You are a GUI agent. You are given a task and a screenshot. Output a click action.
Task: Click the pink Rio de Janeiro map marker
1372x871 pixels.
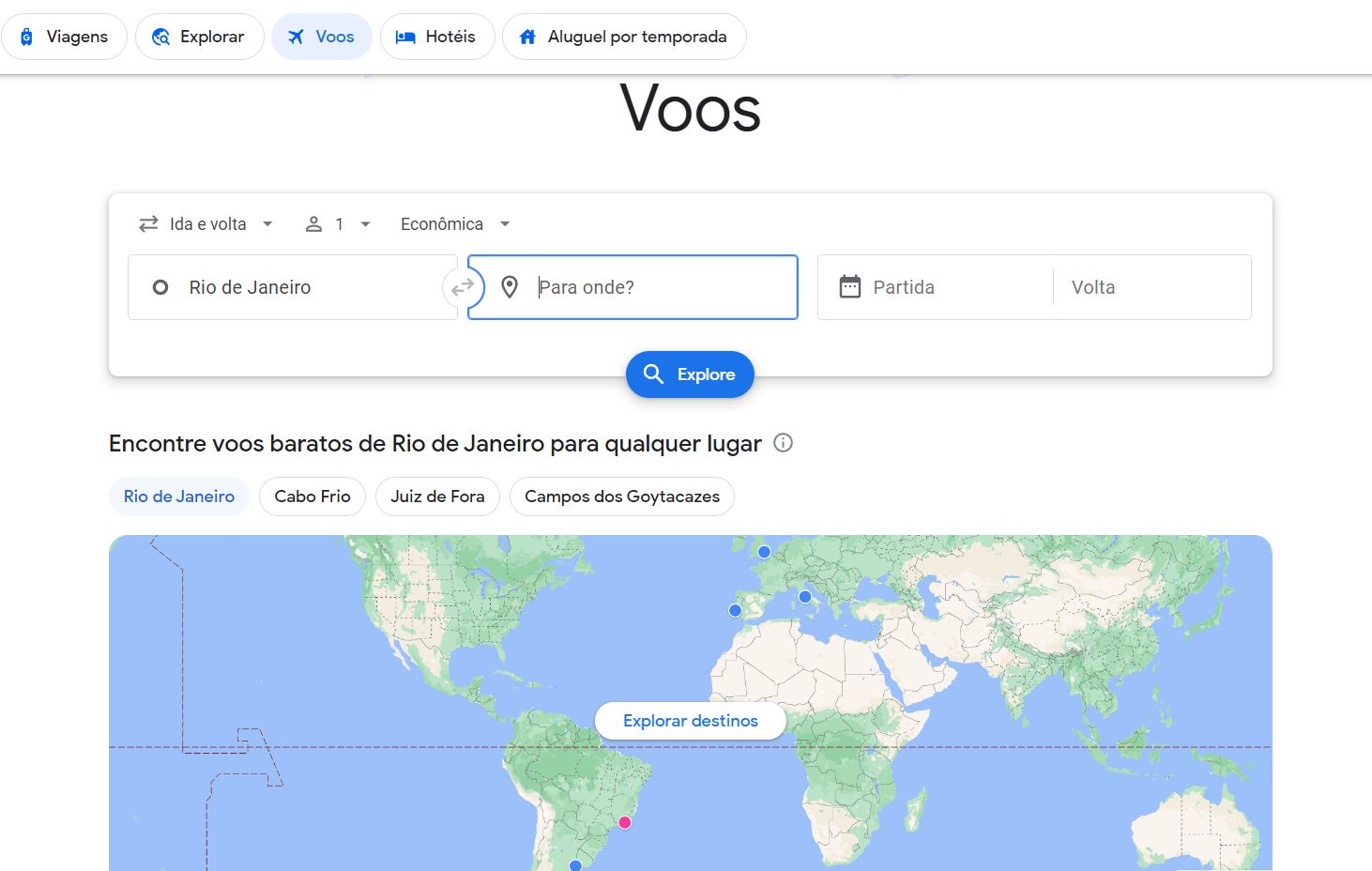click(x=625, y=822)
